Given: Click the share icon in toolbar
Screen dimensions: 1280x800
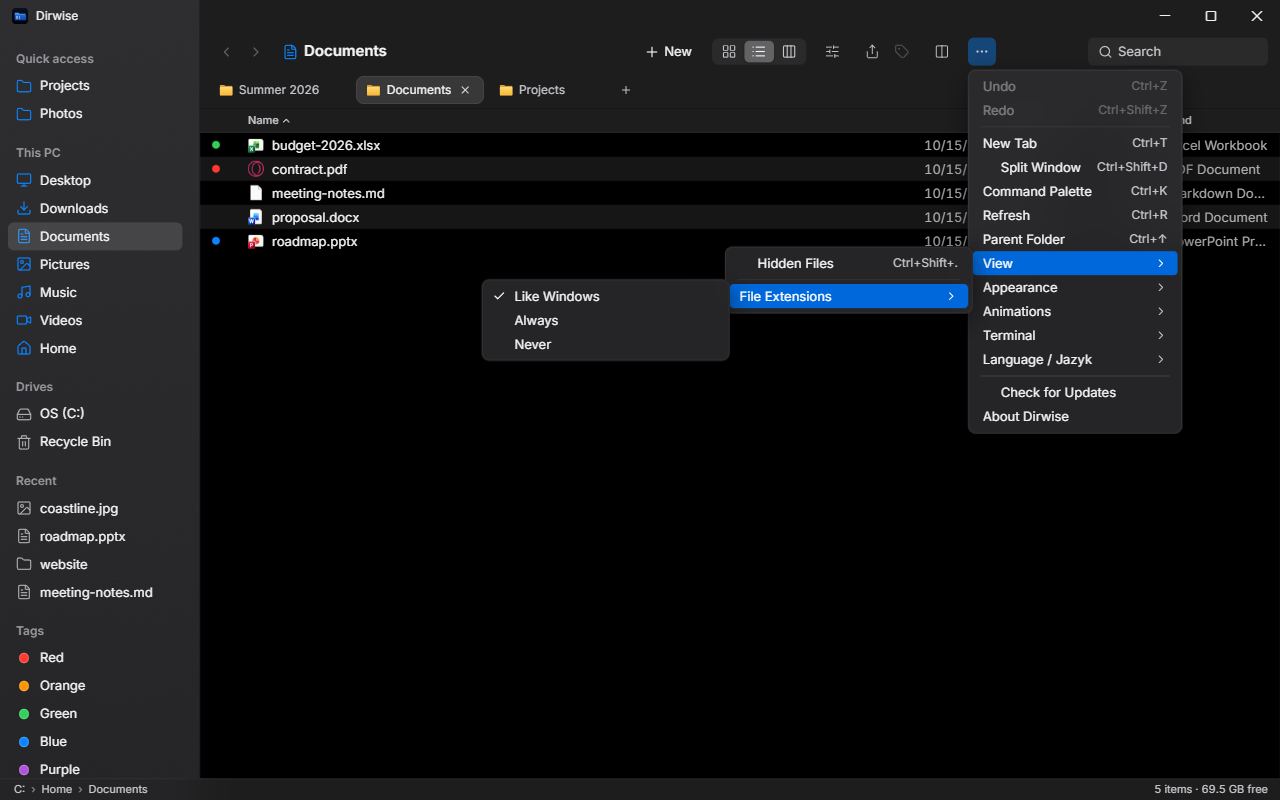Looking at the screenshot, I should click(x=872, y=52).
